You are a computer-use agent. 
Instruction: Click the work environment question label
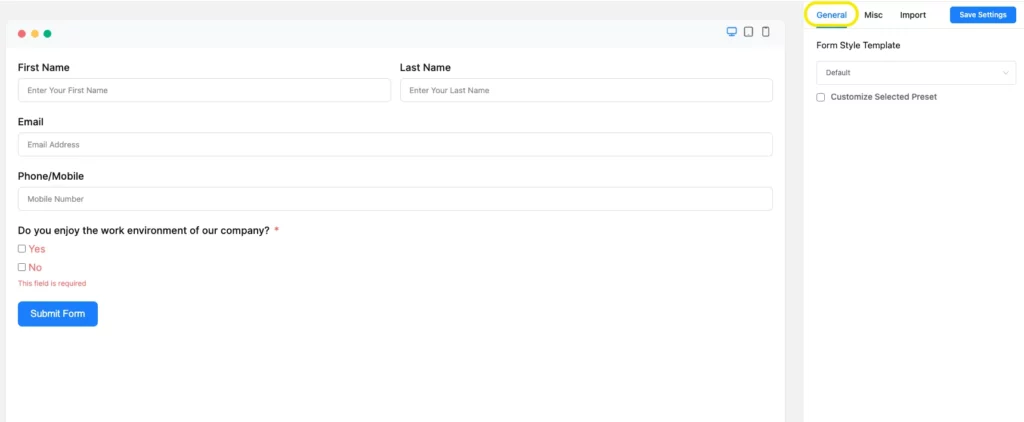144,230
